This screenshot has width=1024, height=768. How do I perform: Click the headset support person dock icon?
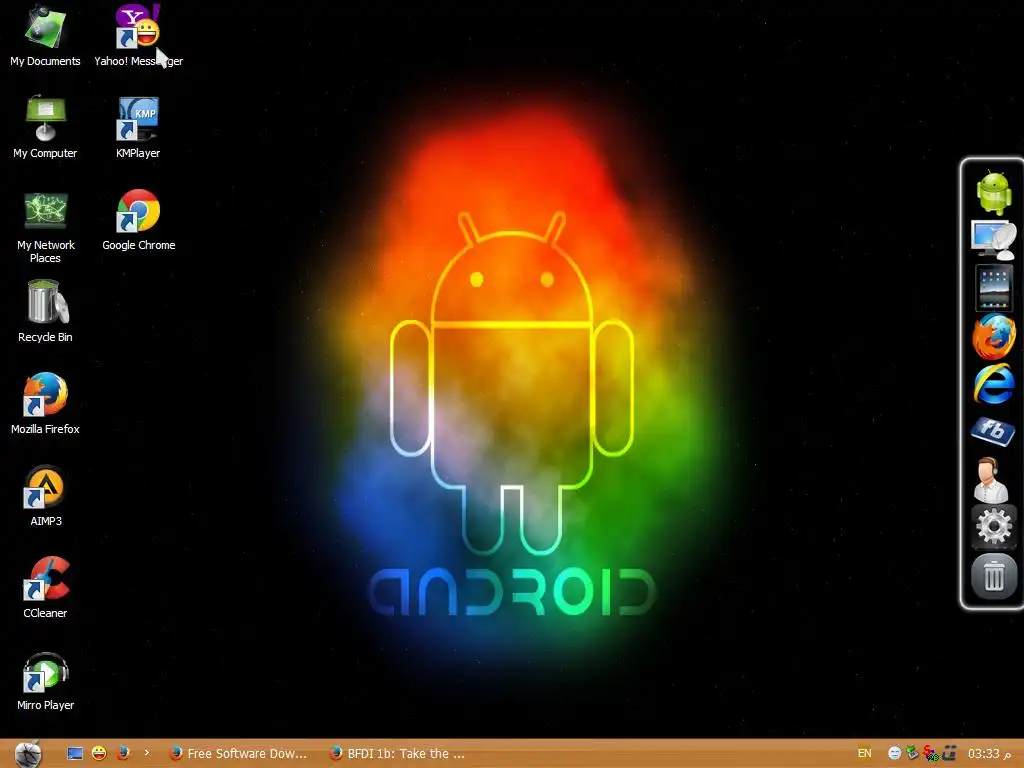[991, 479]
